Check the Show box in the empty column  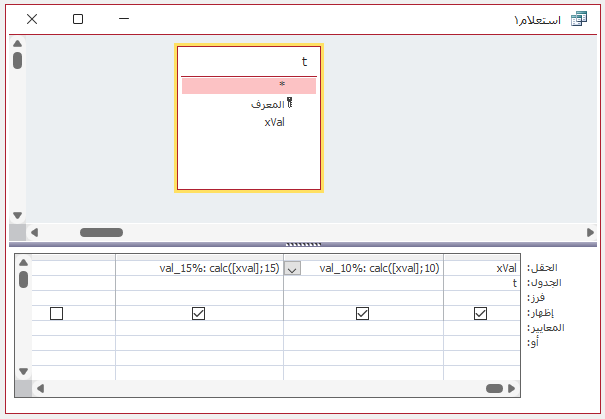coord(57,313)
